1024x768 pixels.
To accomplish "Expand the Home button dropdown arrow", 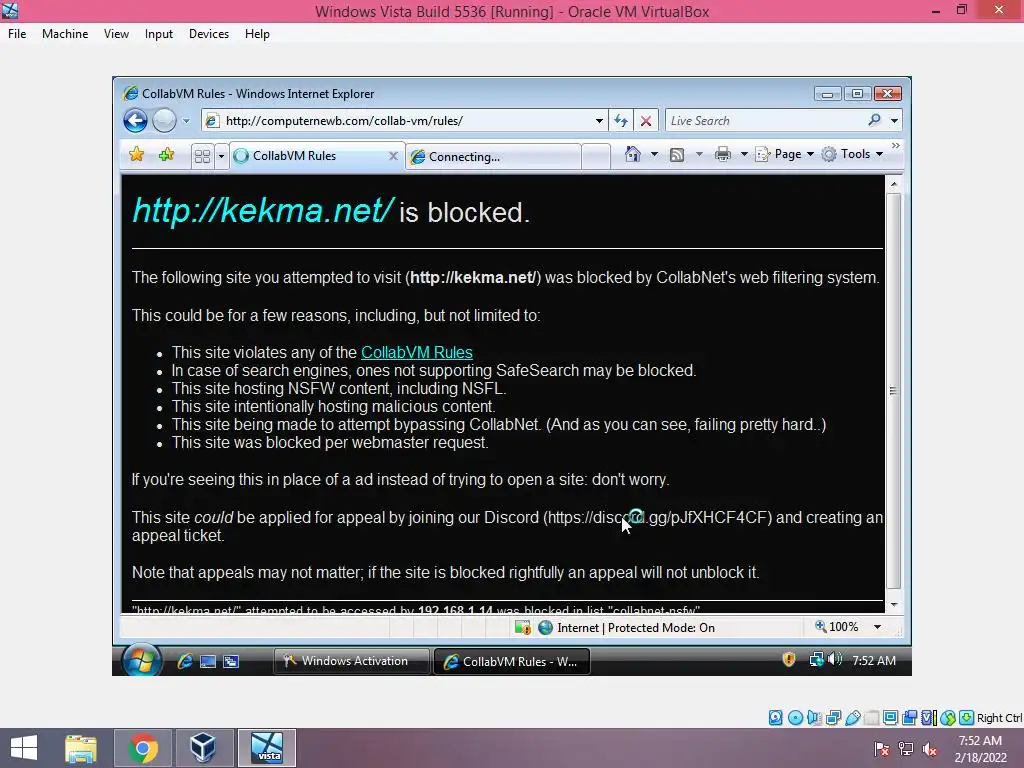I will [x=654, y=154].
